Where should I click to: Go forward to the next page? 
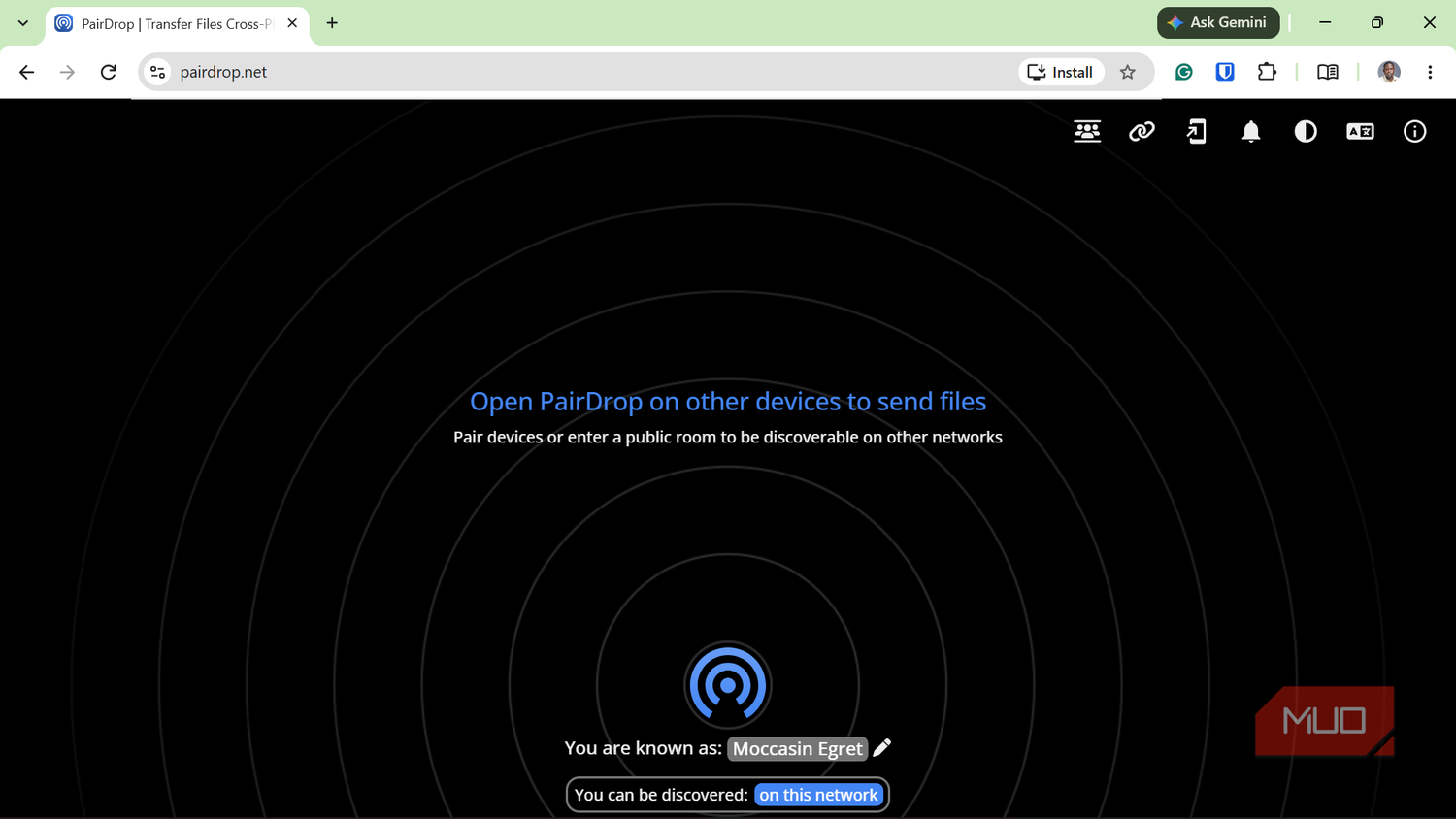click(x=67, y=72)
